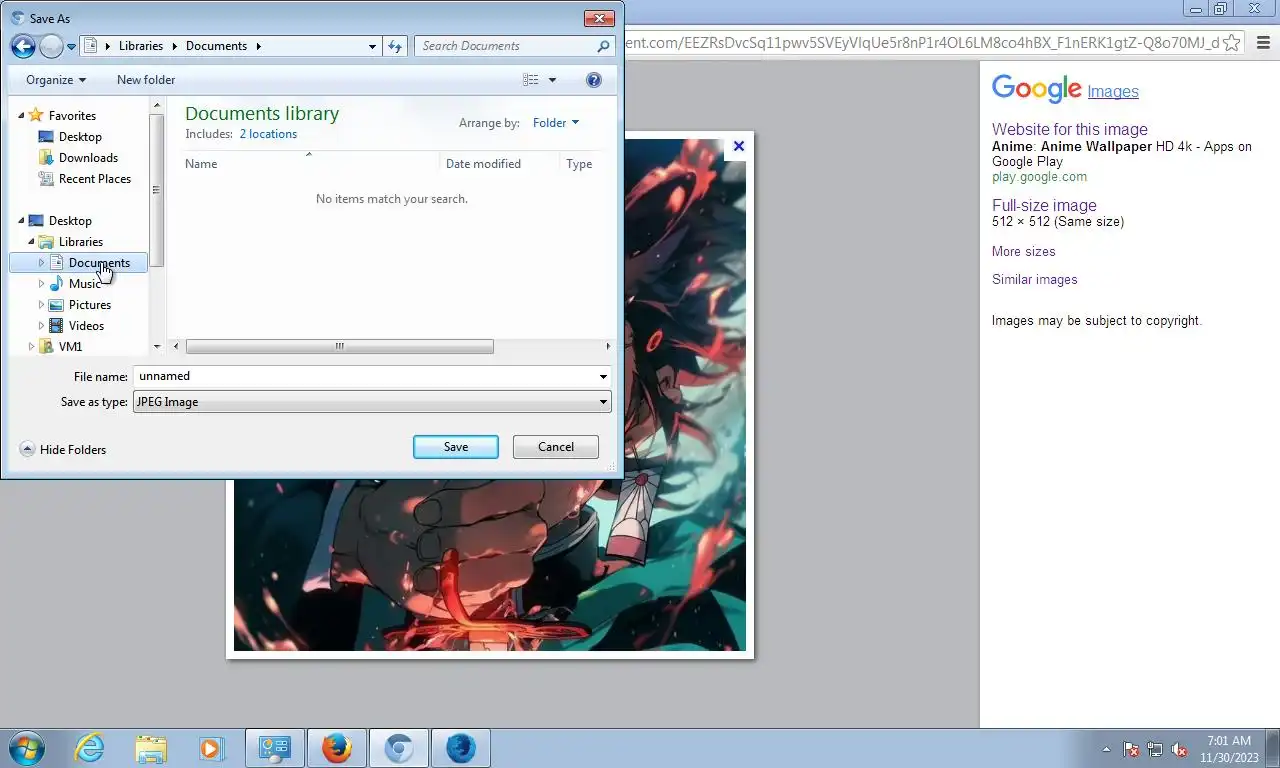
Task: Click the search magnifier icon
Action: 603,46
